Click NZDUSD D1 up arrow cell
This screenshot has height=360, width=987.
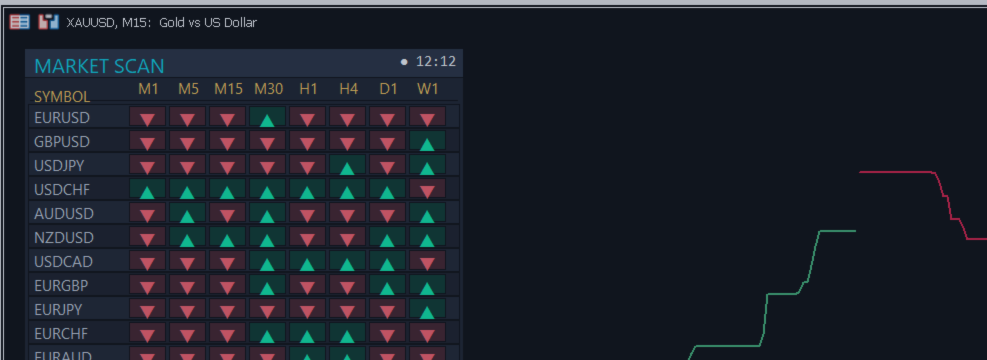pos(387,237)
